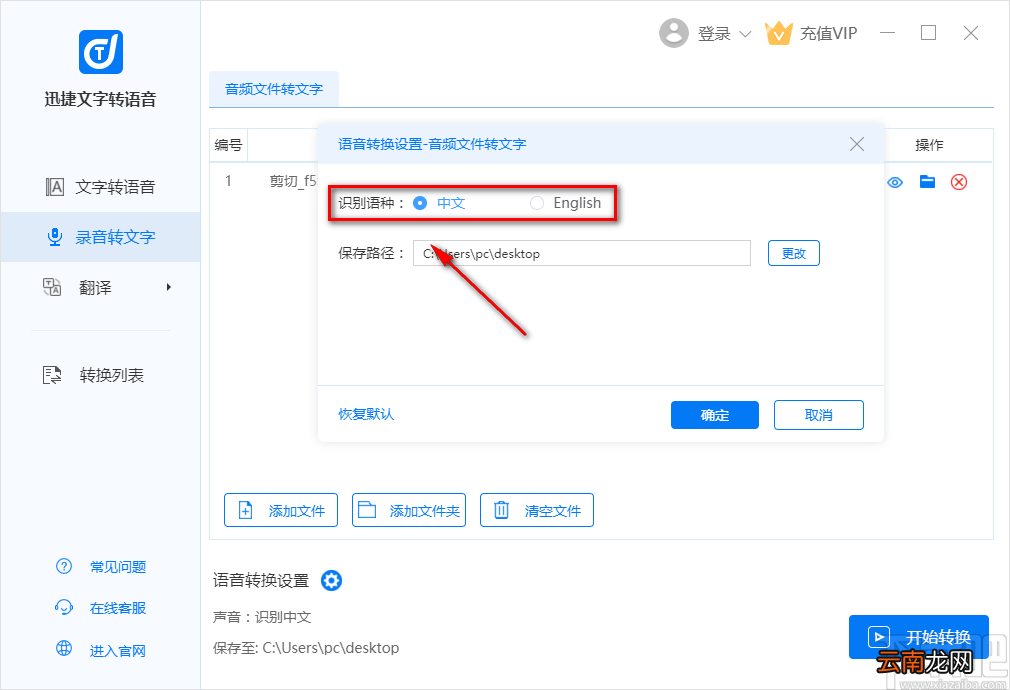Open the 常见问题 help link
The height and width of the screenshot is (690, 1010).
point(118,567)
